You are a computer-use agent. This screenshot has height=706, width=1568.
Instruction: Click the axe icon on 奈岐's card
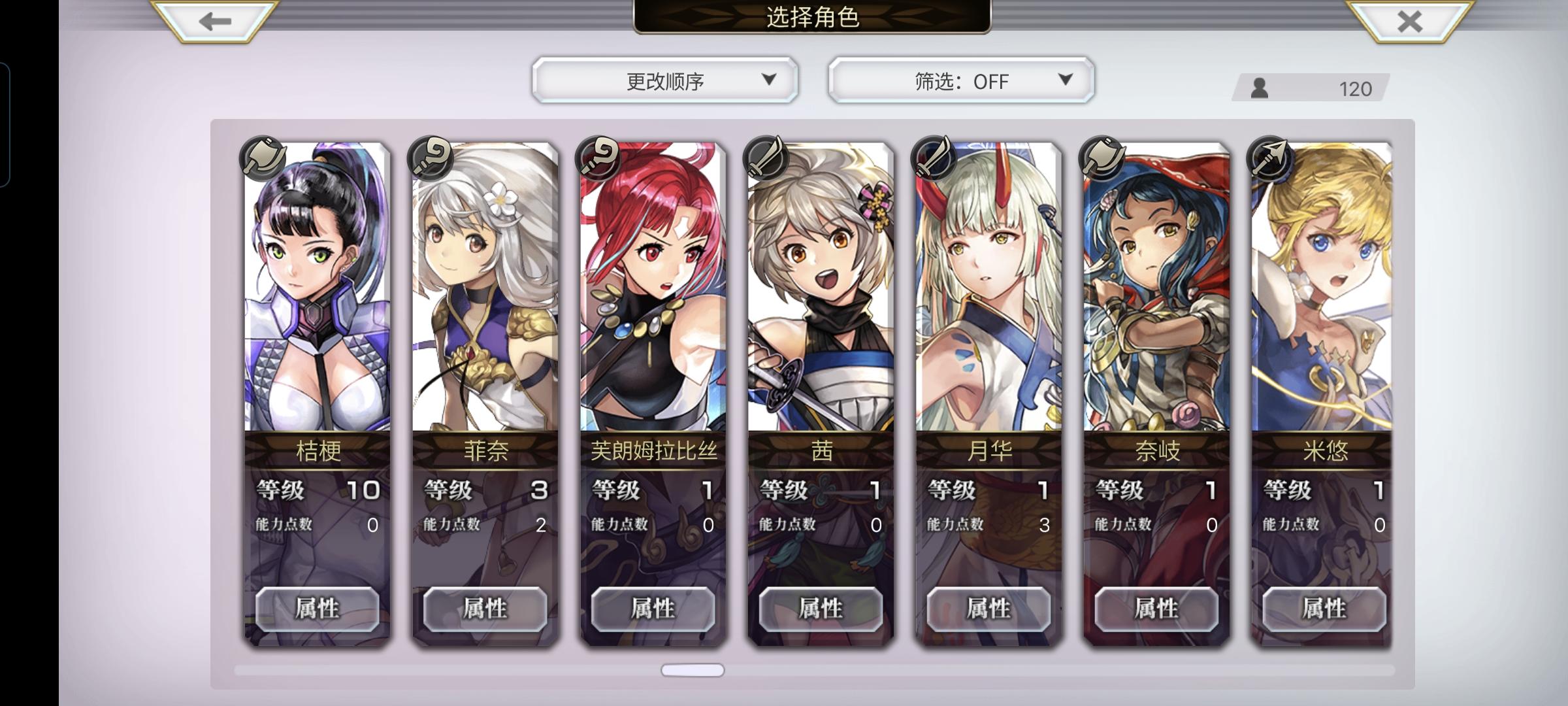point(1103,158)
